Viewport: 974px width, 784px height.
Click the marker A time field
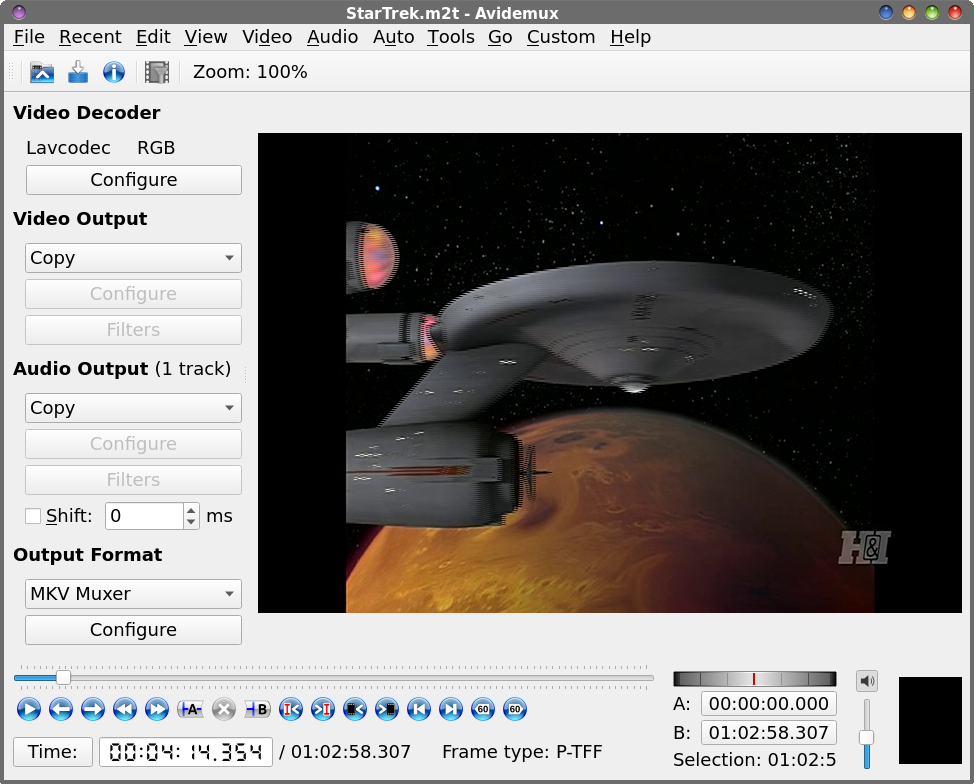(x=768, y=704)
